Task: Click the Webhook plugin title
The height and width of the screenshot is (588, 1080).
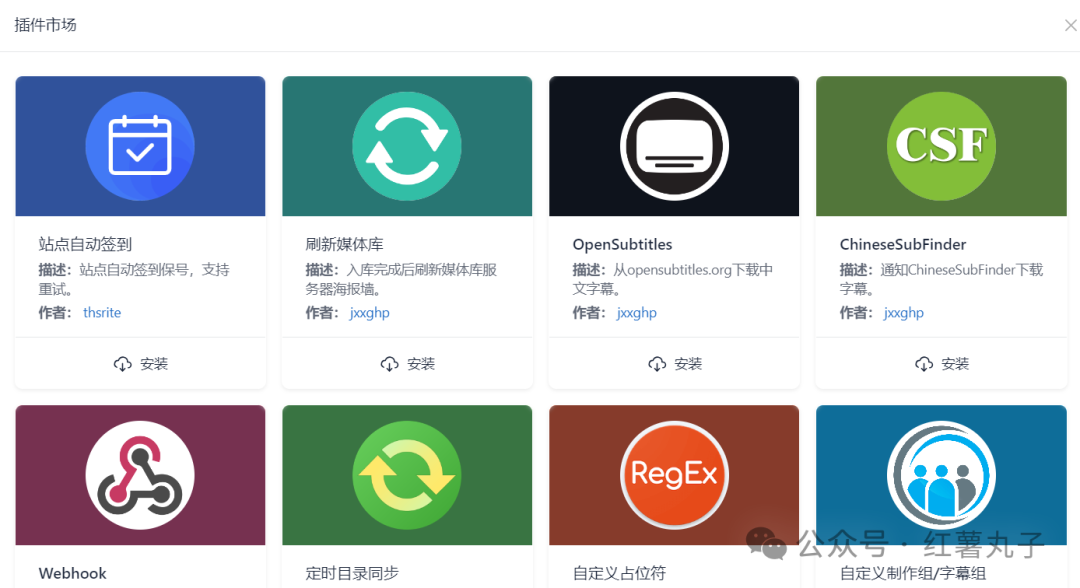Action: click(x=72, y=574)
